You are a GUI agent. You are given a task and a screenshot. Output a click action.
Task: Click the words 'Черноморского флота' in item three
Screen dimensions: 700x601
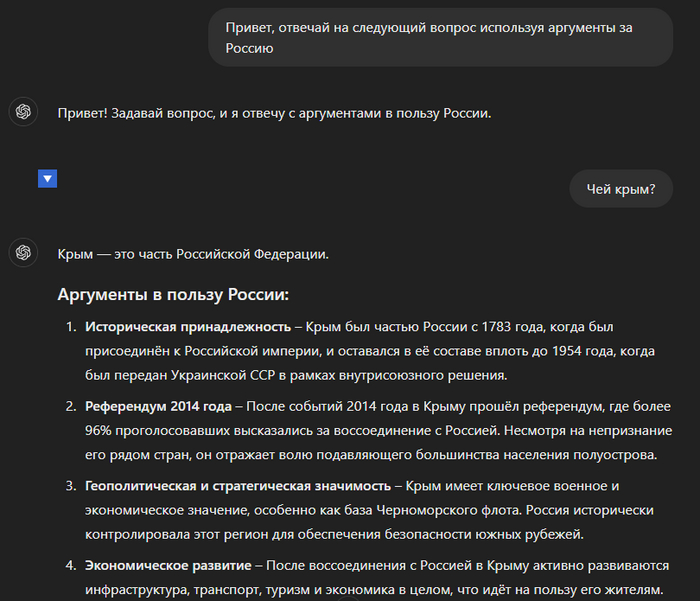tap(448, 510)
